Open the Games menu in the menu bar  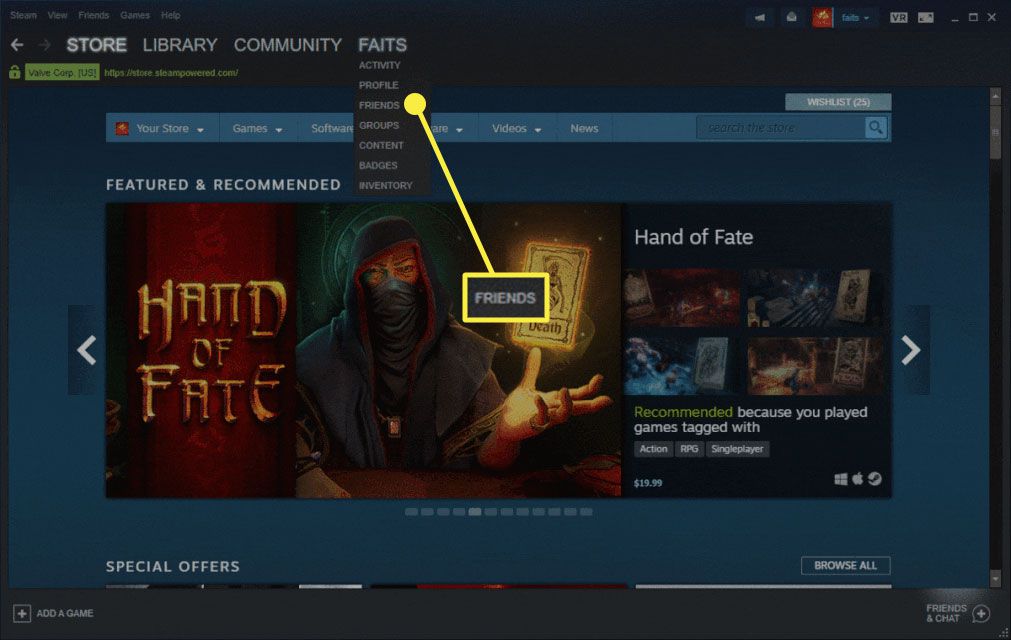135,15
